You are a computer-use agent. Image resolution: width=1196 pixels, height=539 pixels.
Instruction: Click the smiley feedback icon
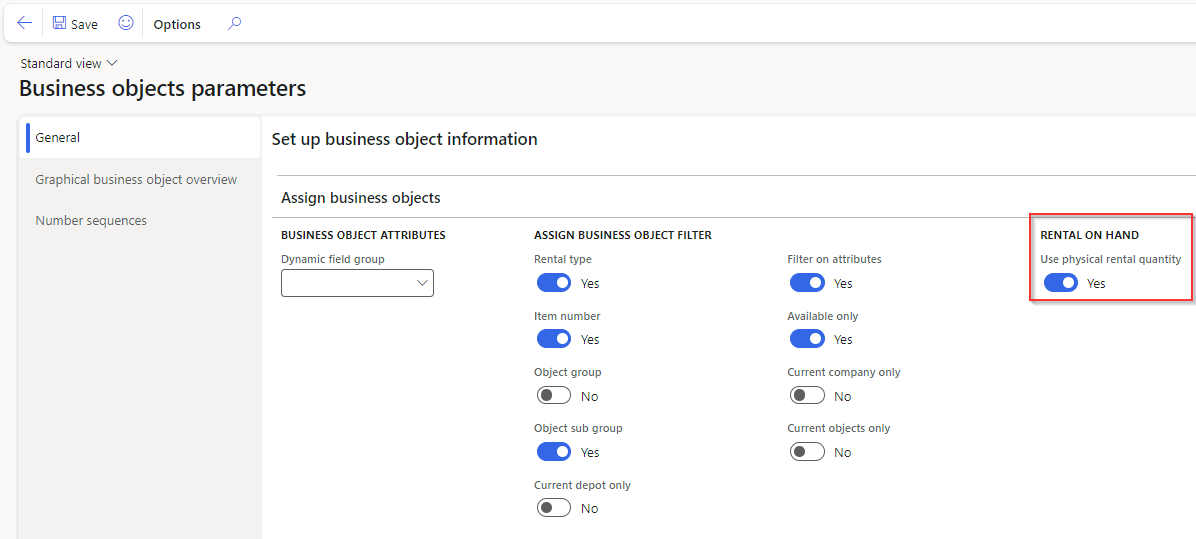pos(126,23)
